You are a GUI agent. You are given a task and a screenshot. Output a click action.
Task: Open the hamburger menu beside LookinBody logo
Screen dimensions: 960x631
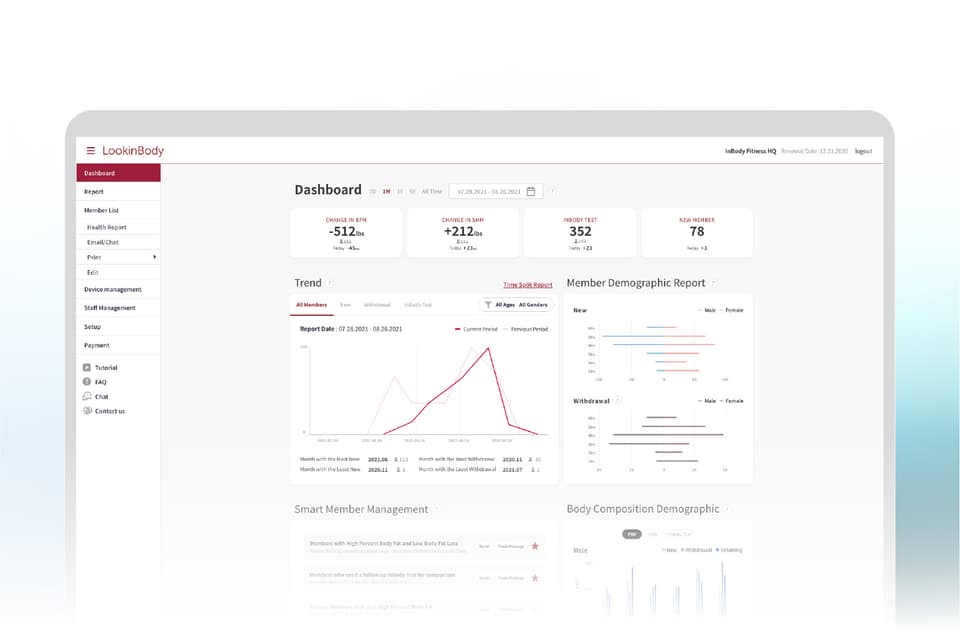[x=91, y=151]
